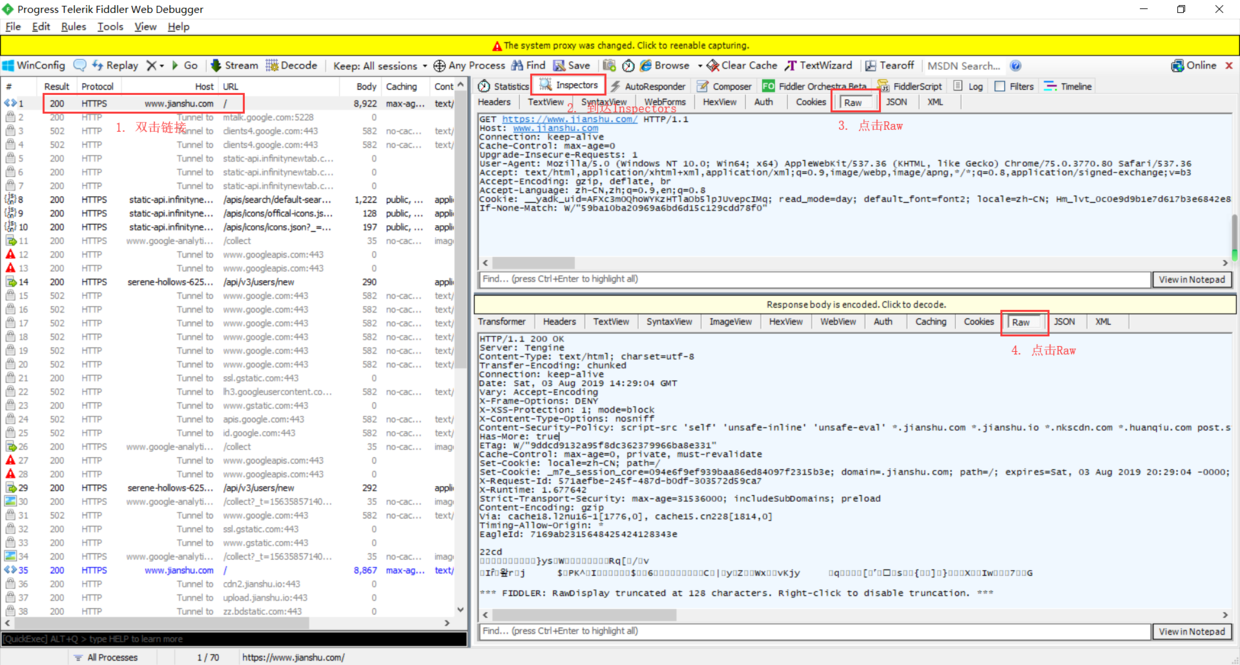Select session 14 serene-hollows row
1240x665 pixels.
click(227, 282)
